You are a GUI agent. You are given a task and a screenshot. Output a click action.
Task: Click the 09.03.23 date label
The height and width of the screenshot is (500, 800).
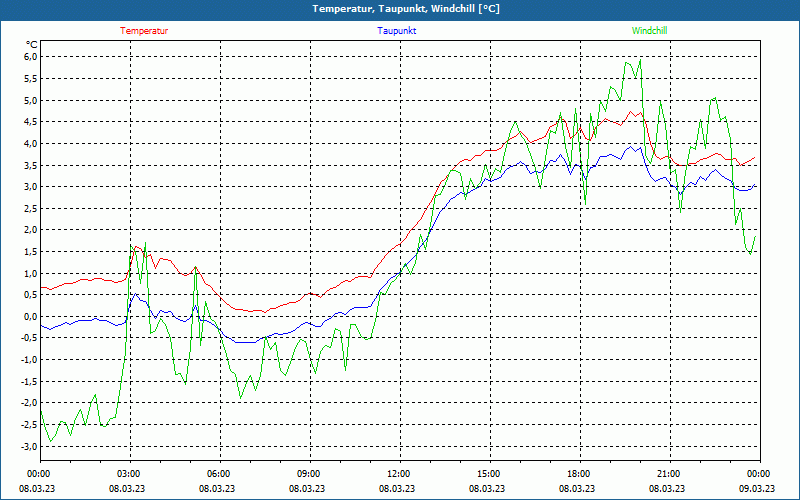coord(757,488)
